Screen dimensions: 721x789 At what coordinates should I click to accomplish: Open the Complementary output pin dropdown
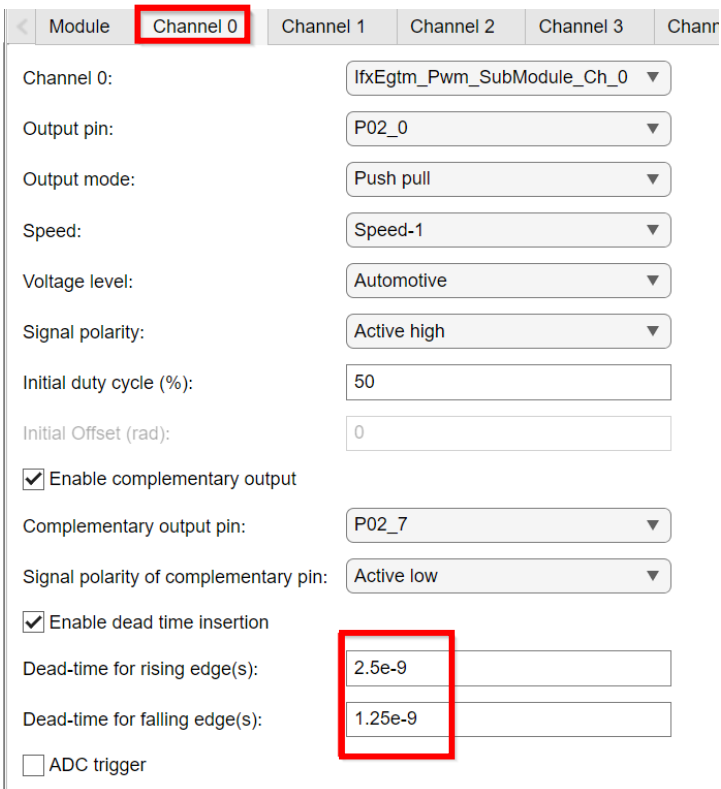507,525
